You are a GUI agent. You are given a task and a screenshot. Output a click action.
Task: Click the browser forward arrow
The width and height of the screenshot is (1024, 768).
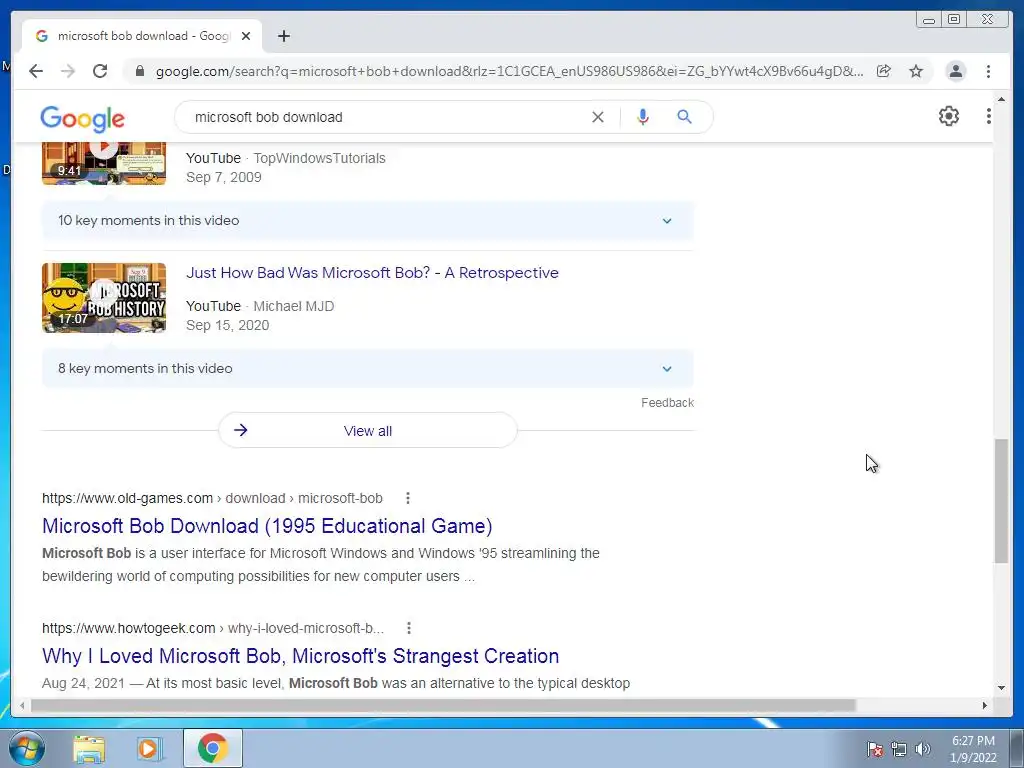click(x=68, y=71)
